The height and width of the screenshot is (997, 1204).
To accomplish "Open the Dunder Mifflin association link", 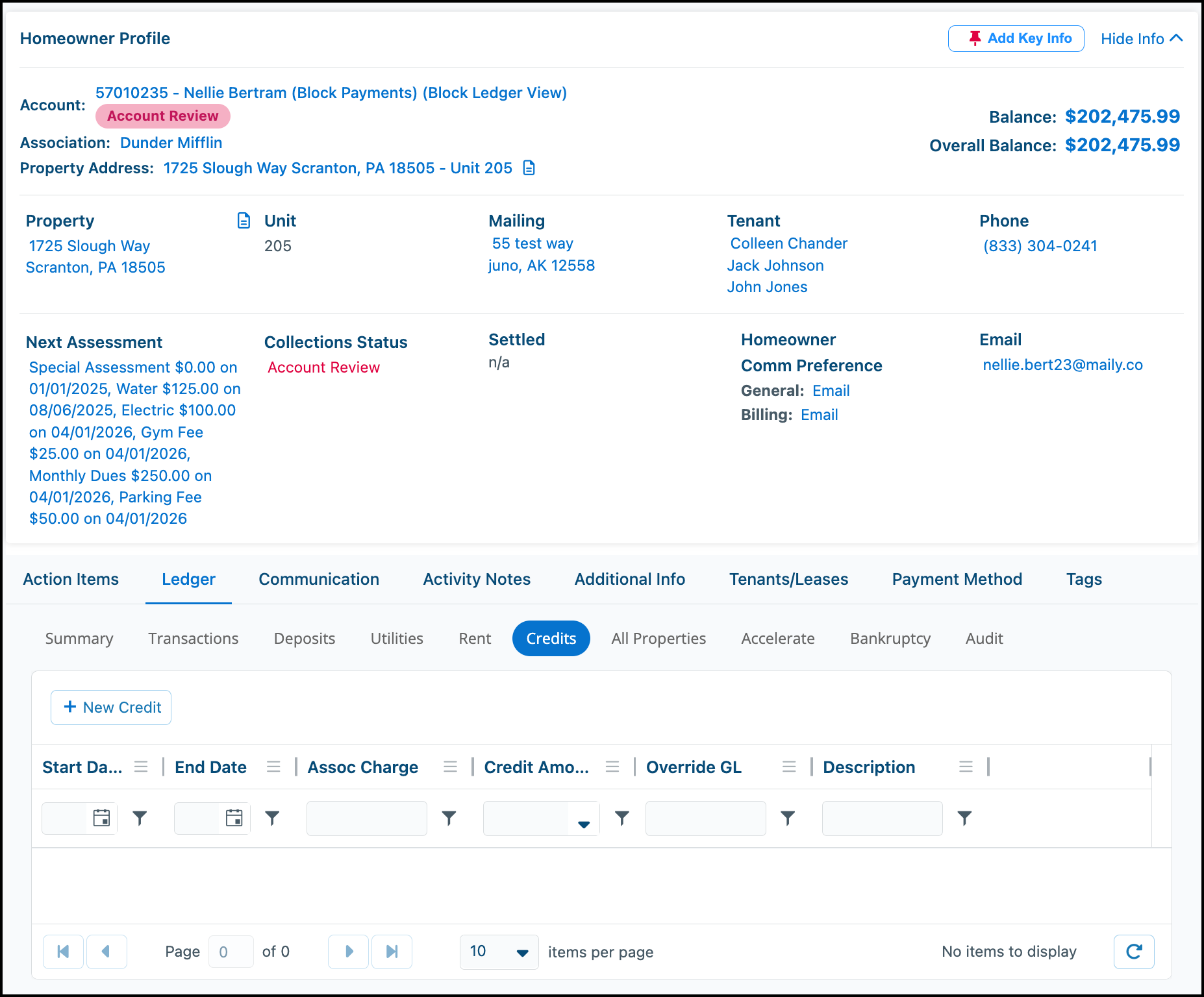I will click(171, 143).
